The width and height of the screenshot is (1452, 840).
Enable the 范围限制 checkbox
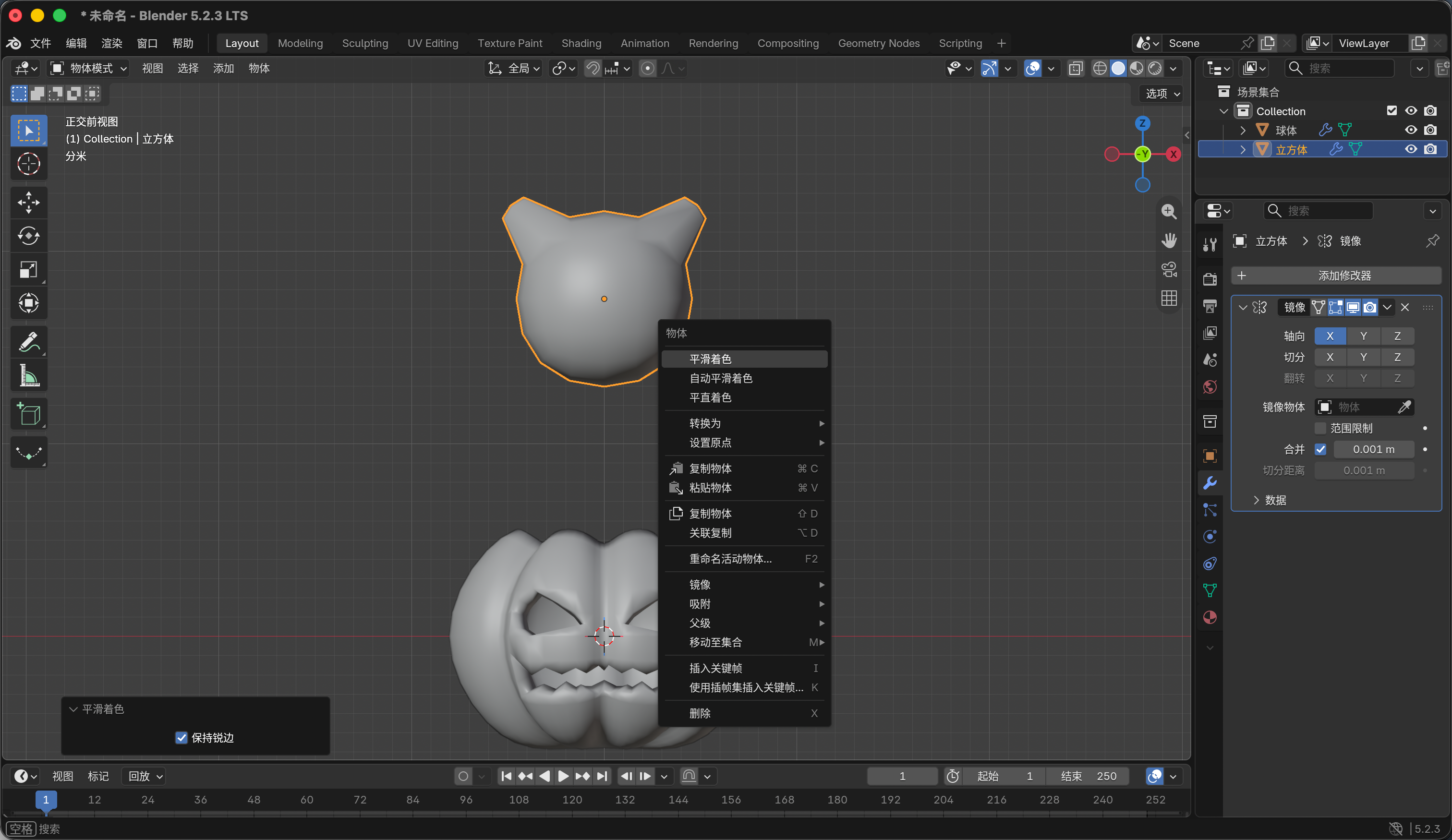pos(1320,428)
